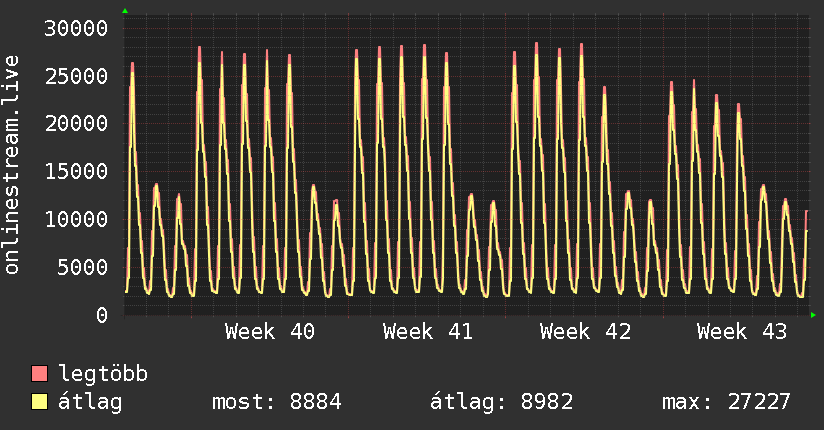Click the Week 40 axis label
Image resolution: width=824 pixels, height=430 pixels.
pyautogui.click(x=270, y=332)
